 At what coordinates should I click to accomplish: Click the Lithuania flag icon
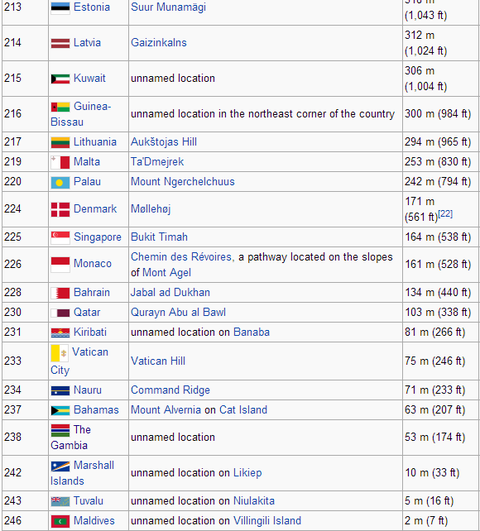[x=60, y=142]
